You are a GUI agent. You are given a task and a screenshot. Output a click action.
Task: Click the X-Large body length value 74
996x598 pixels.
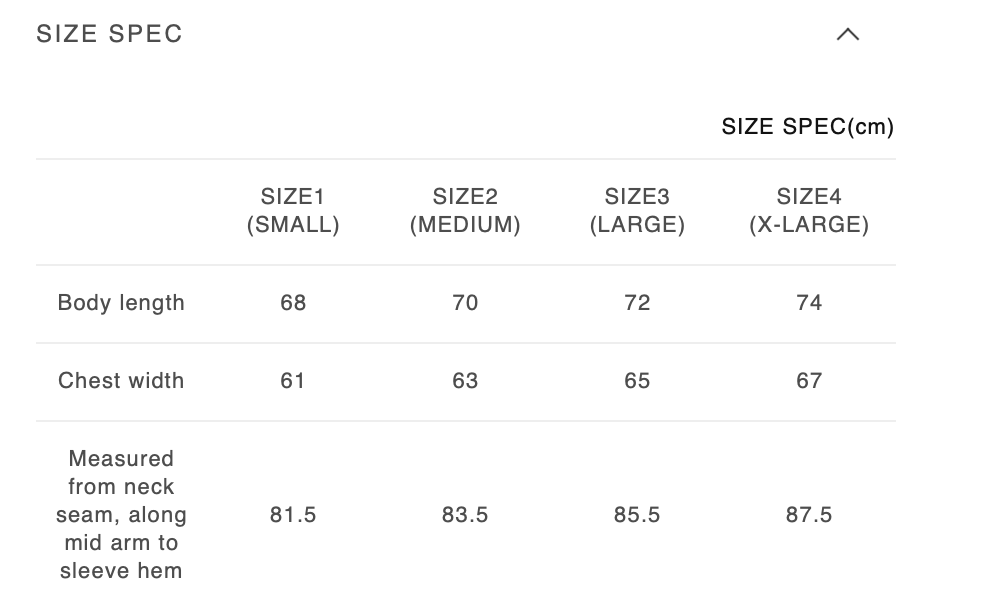(809, 303)
